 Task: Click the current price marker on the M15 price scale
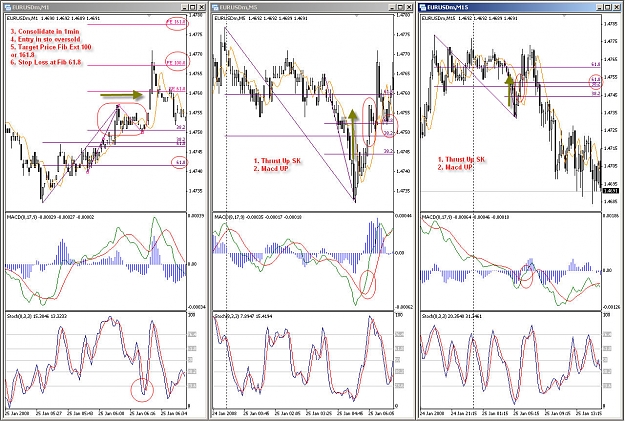[610, 191]
